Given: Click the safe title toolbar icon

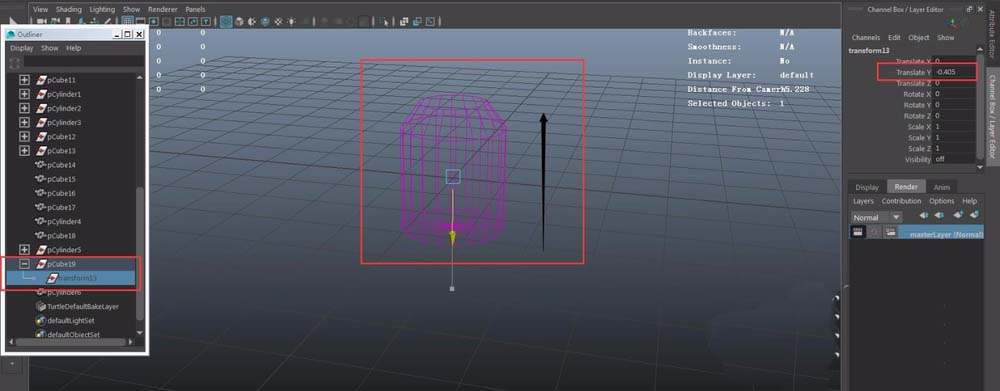Looking at the screenshot, I should point(206,22).
